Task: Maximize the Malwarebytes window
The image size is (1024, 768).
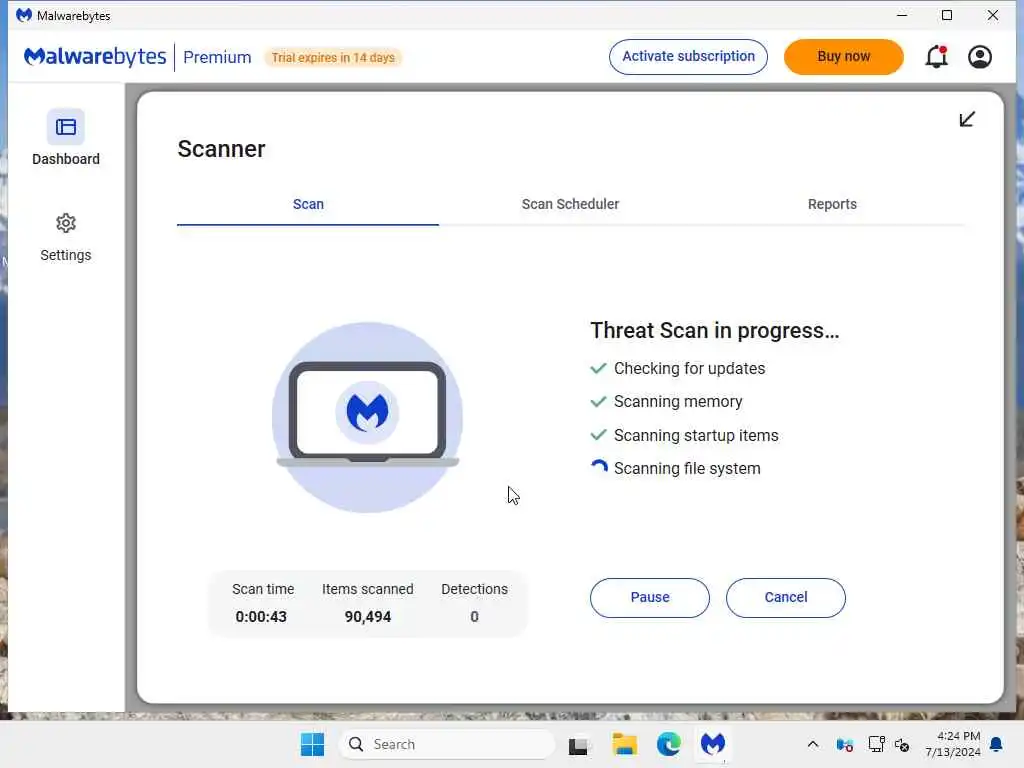Action: point(947,15)
